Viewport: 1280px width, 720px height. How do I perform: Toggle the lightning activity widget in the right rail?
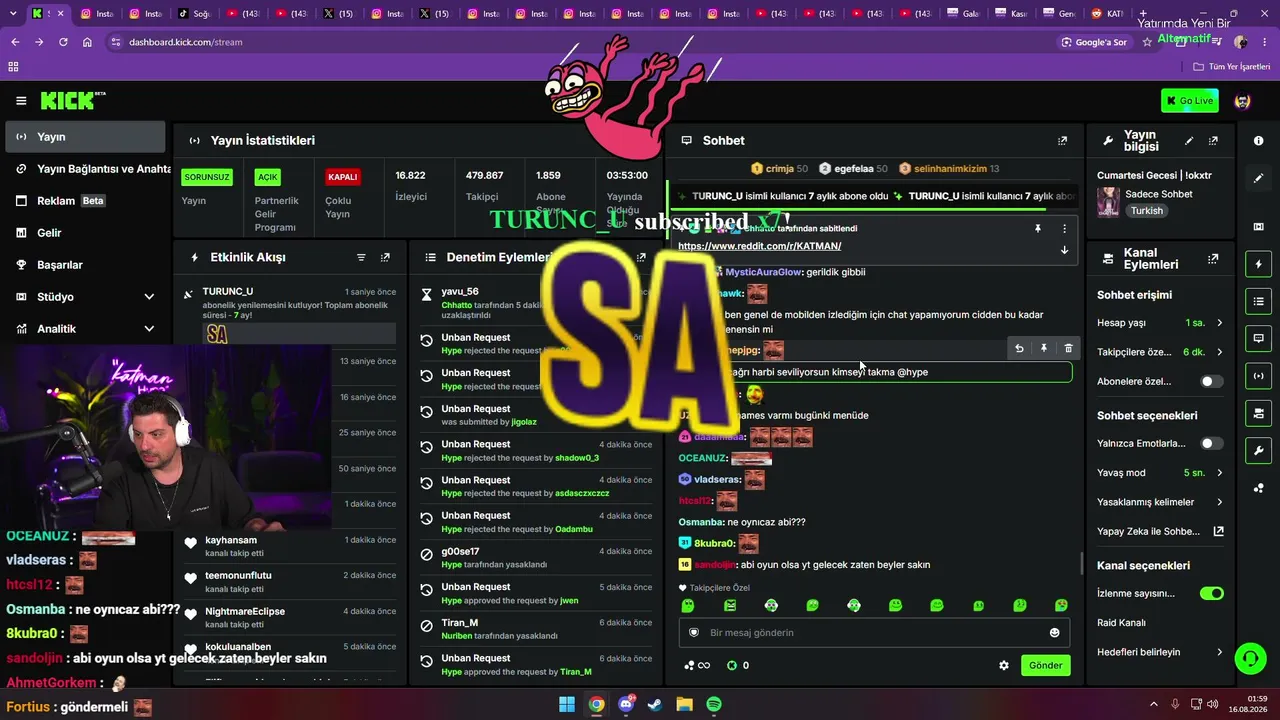[1258, 264]
